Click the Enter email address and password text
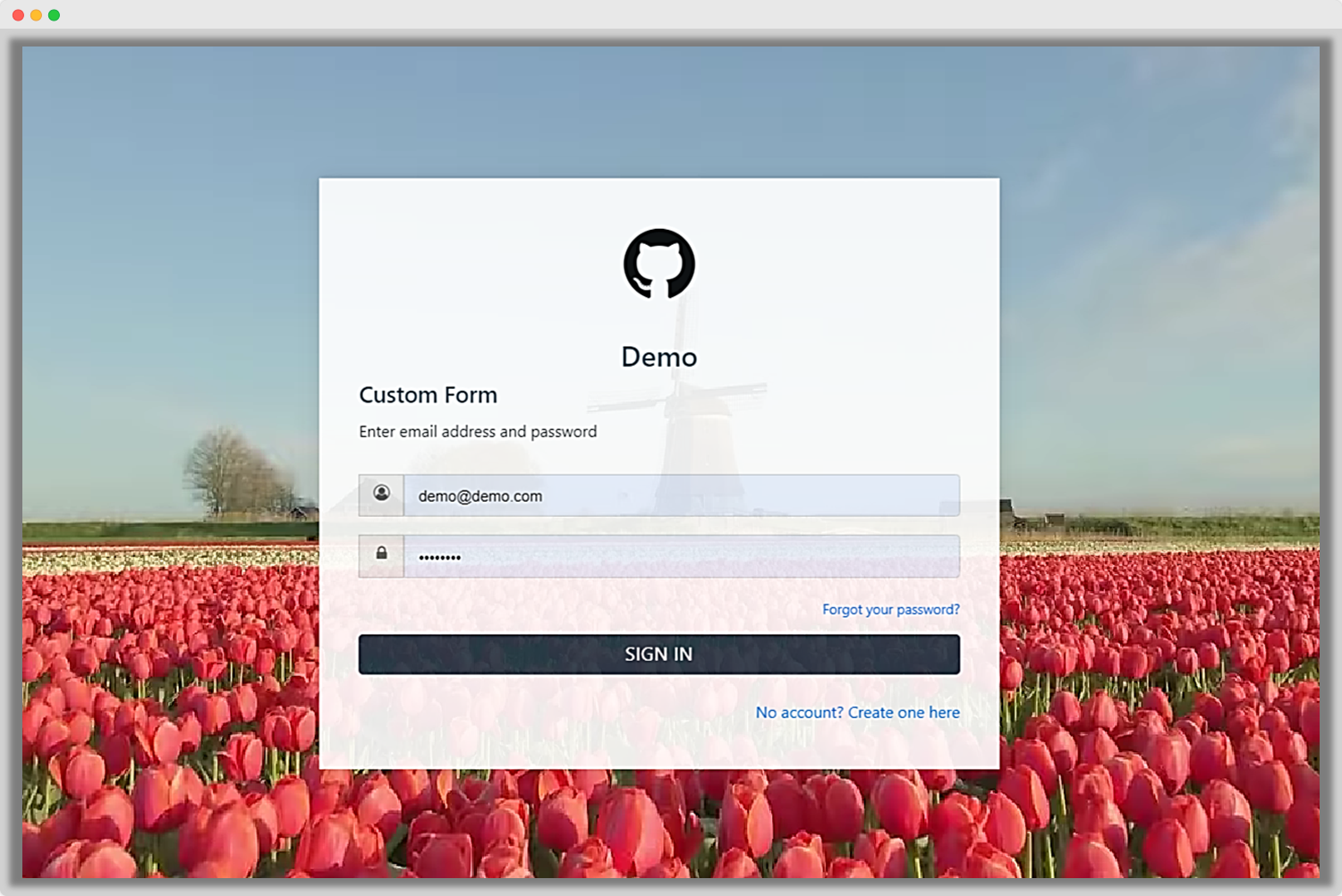This screenshot has width=1342, height=896. (478, 432)
